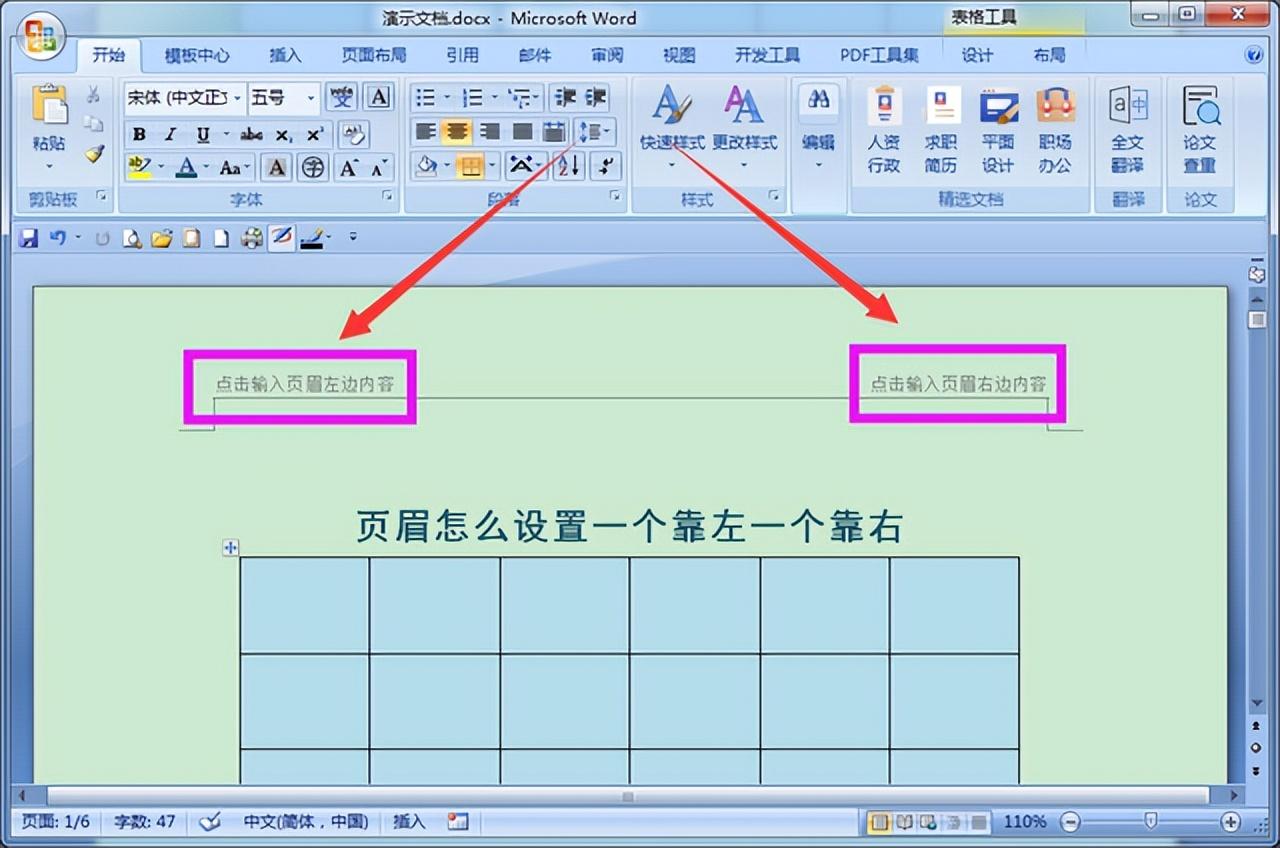Click the Phonetic Guide icon
Viewport: 1280px width, 848px height.
coord(342,98)
